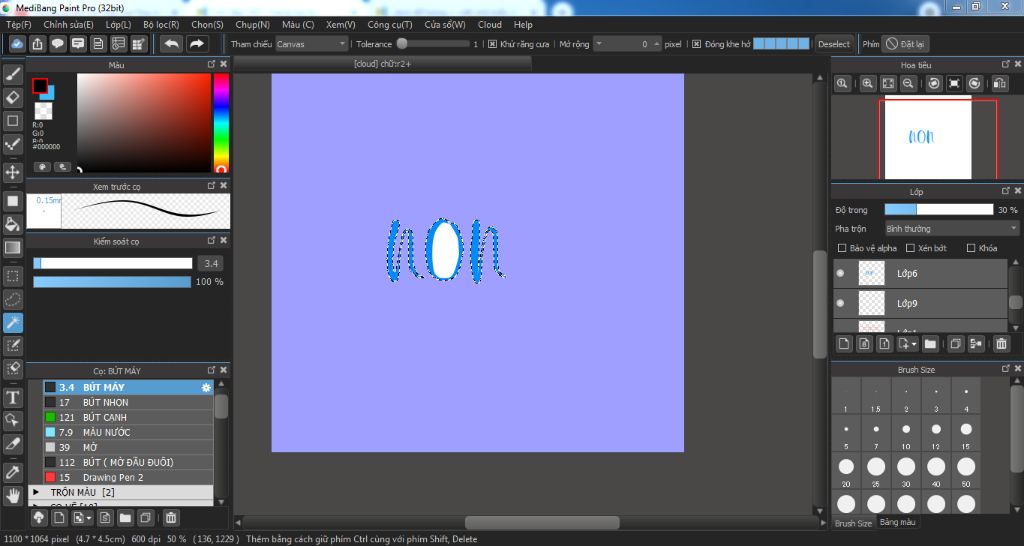
Task: Pick a hue on the rainbow bar
Action: click(x=221, y=123)
